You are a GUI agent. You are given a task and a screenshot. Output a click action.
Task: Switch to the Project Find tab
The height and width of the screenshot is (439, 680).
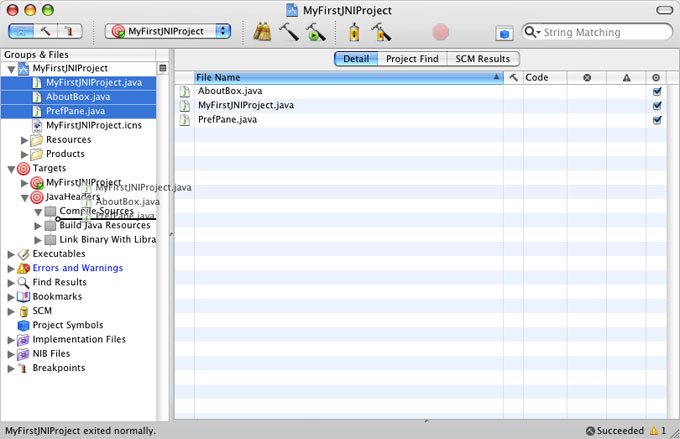point(412,59)
